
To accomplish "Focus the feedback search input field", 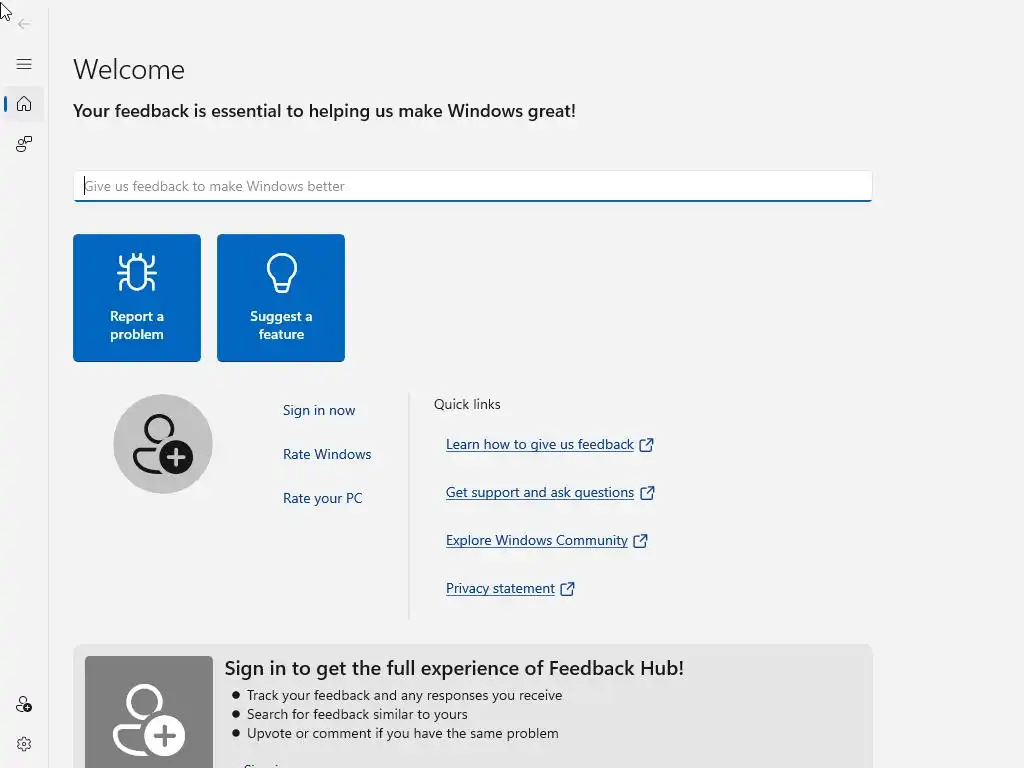I will (x=473, y=186).
